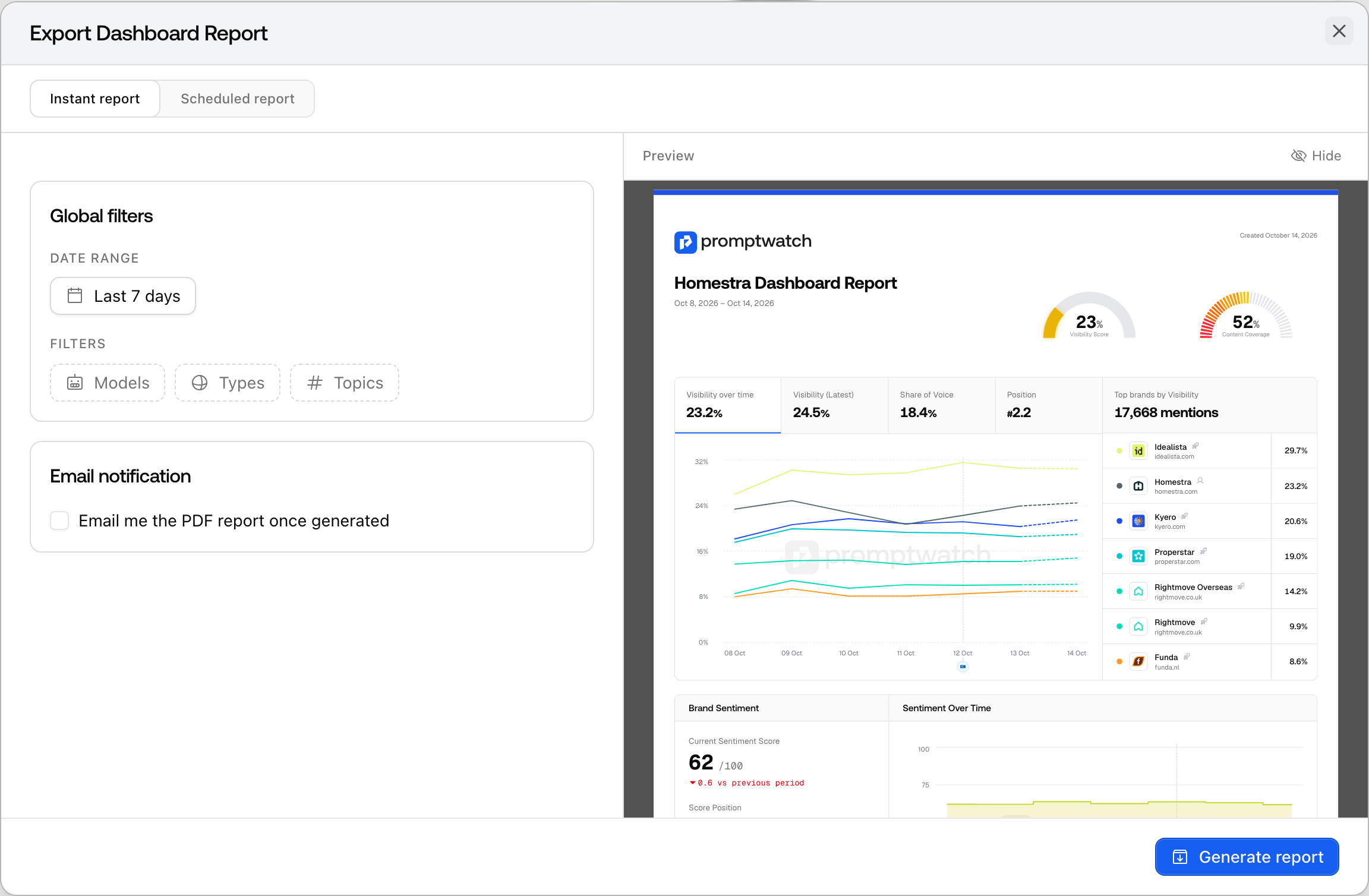Click the crossed-eye icon next to Hide
Viewport: 1369px width, 896px height.
pos(1298,156)
